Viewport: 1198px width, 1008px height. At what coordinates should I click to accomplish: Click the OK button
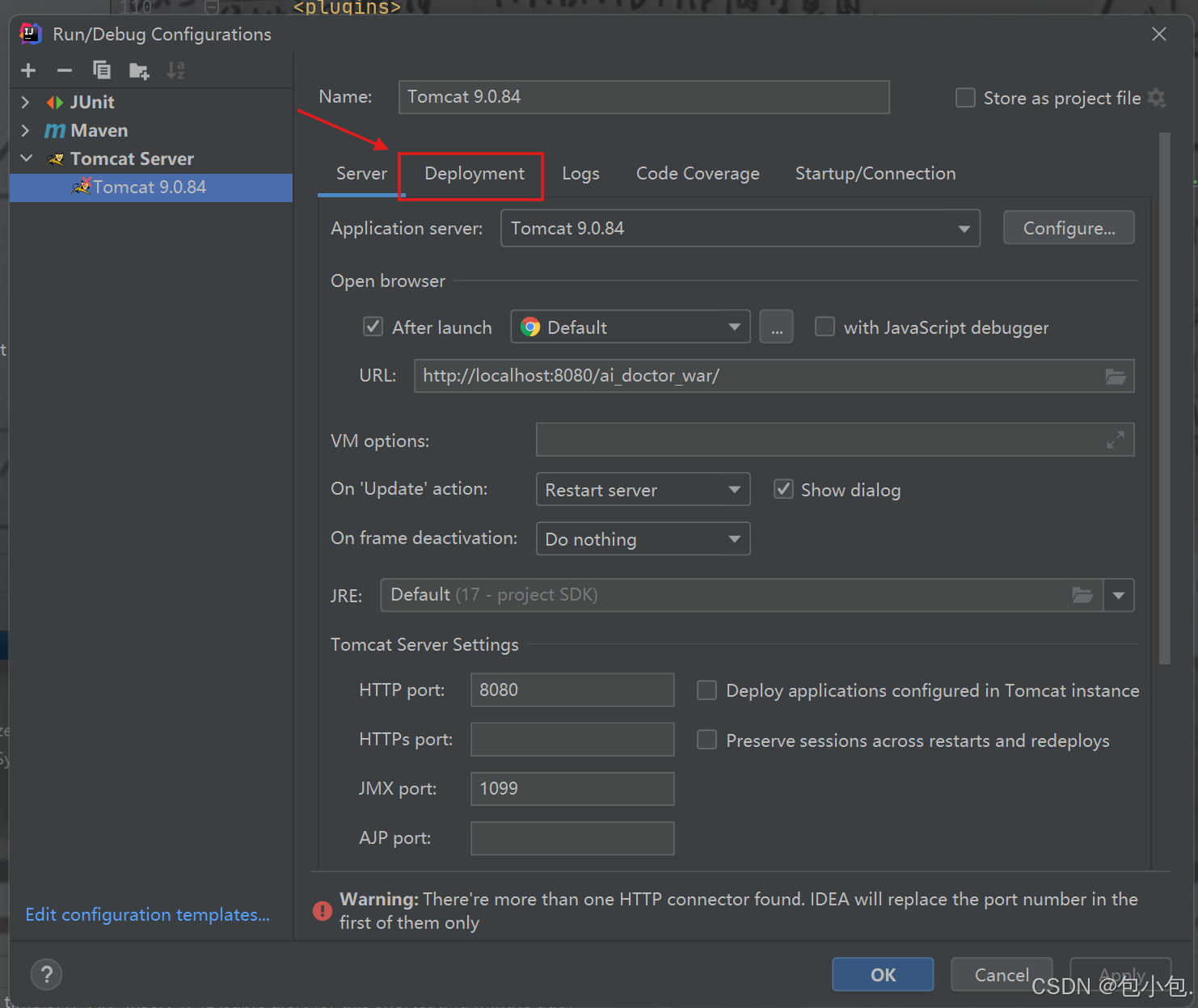coord(883,975)
